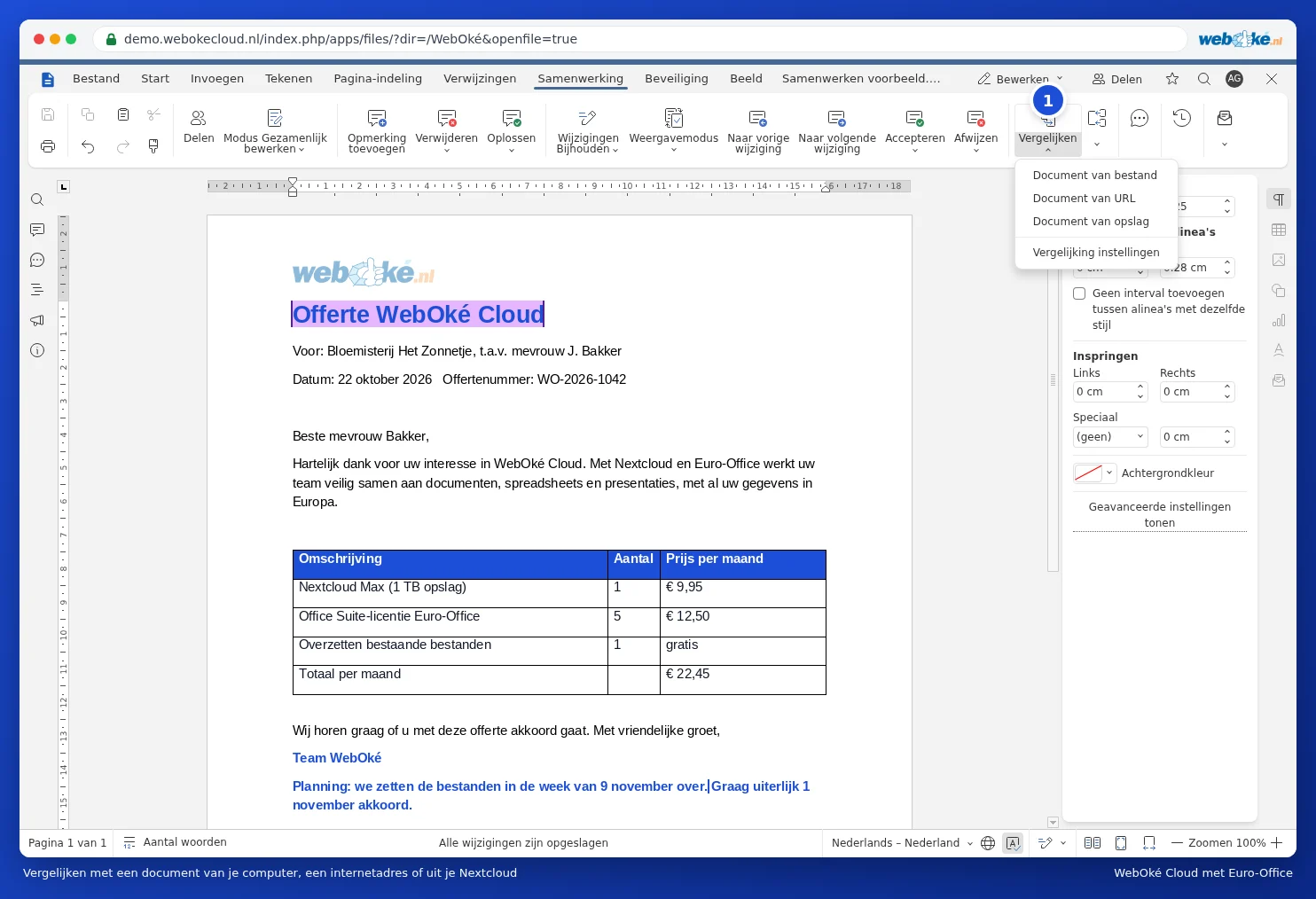Click the Delen share button
Screen dimensions: 1316x899
(1117, 79)
